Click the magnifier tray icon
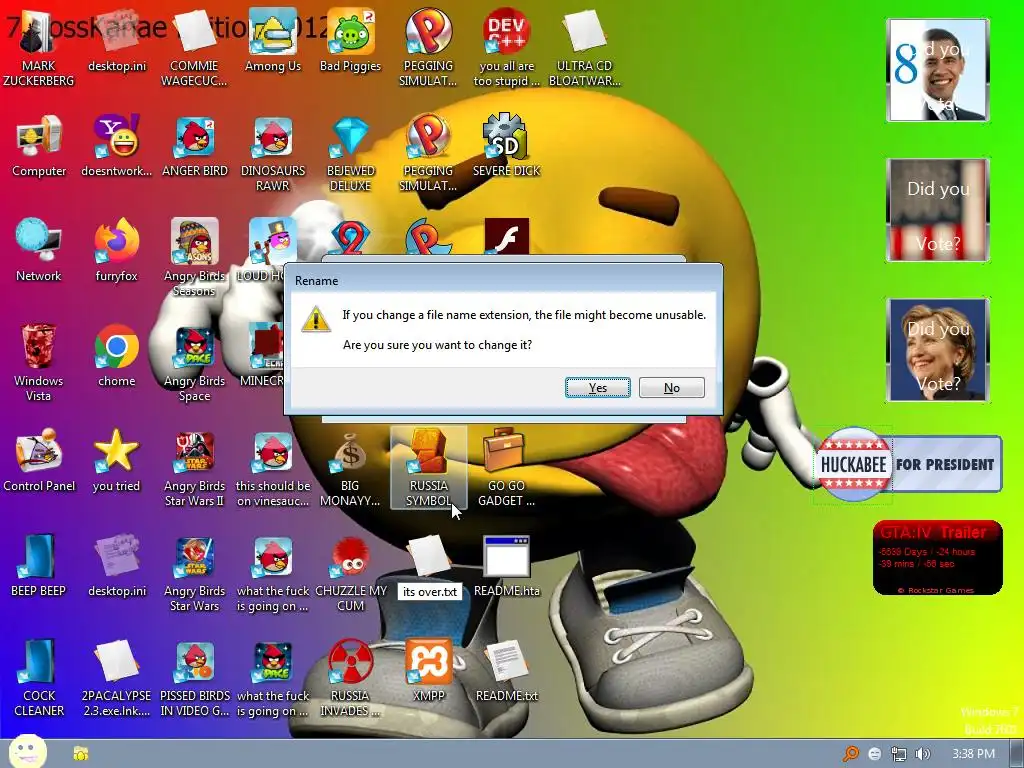1024x768 pixels. [851, 754]
